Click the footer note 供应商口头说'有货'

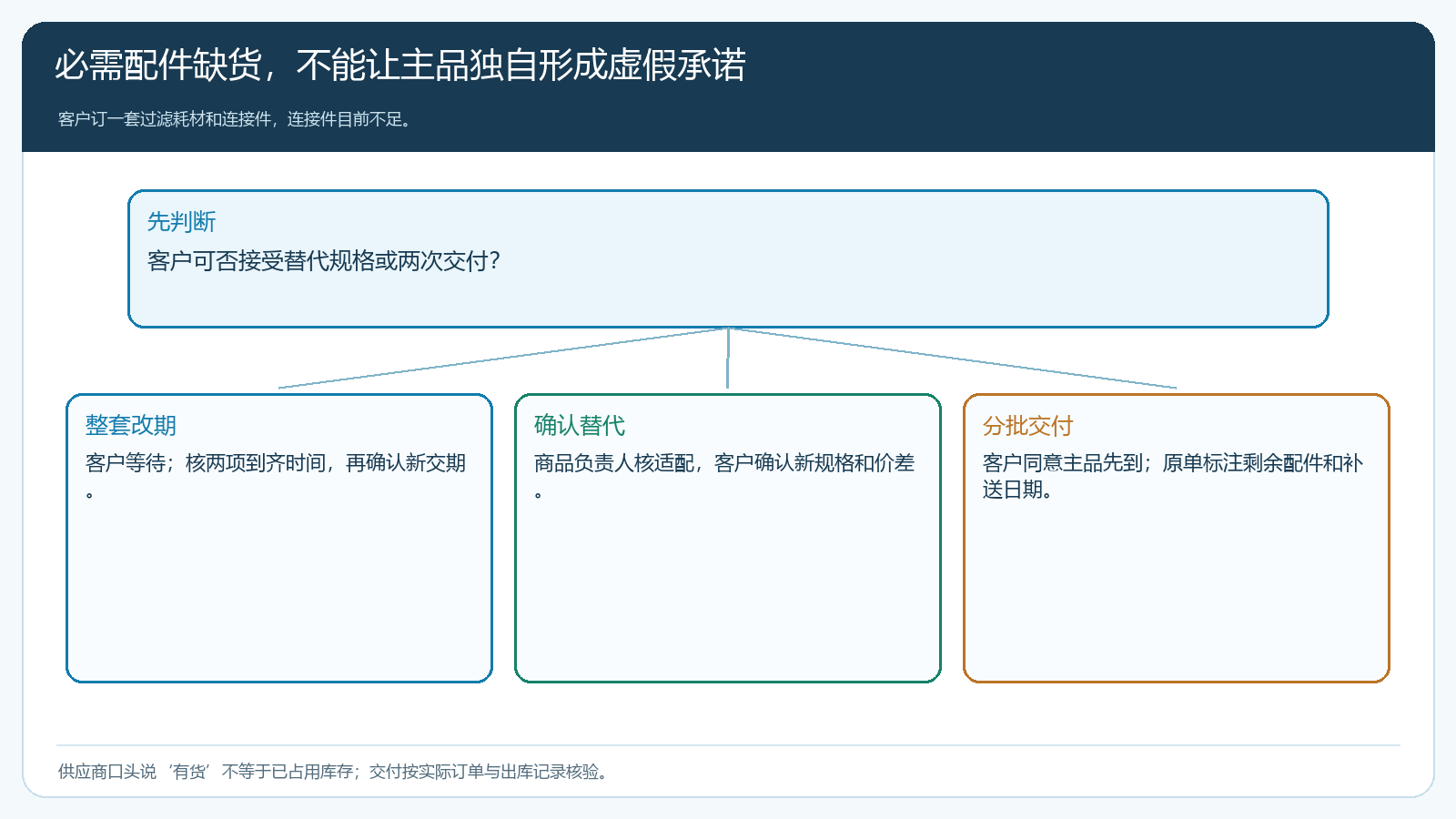136,772
